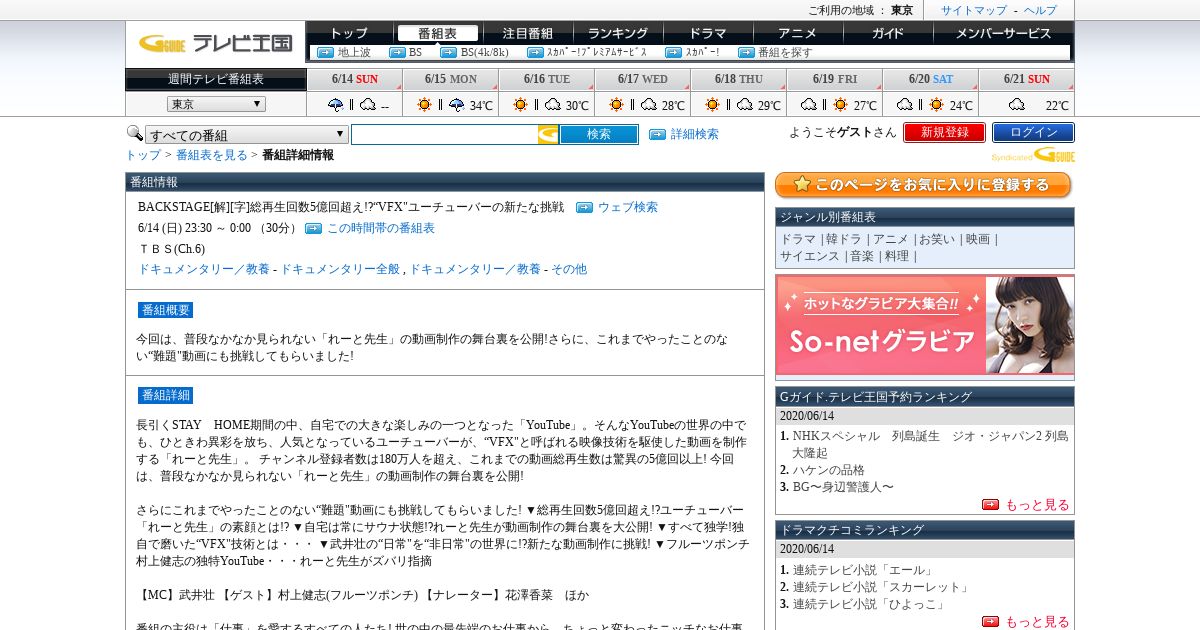Select the 地上波 sub-menu link

tap(354, 52)
